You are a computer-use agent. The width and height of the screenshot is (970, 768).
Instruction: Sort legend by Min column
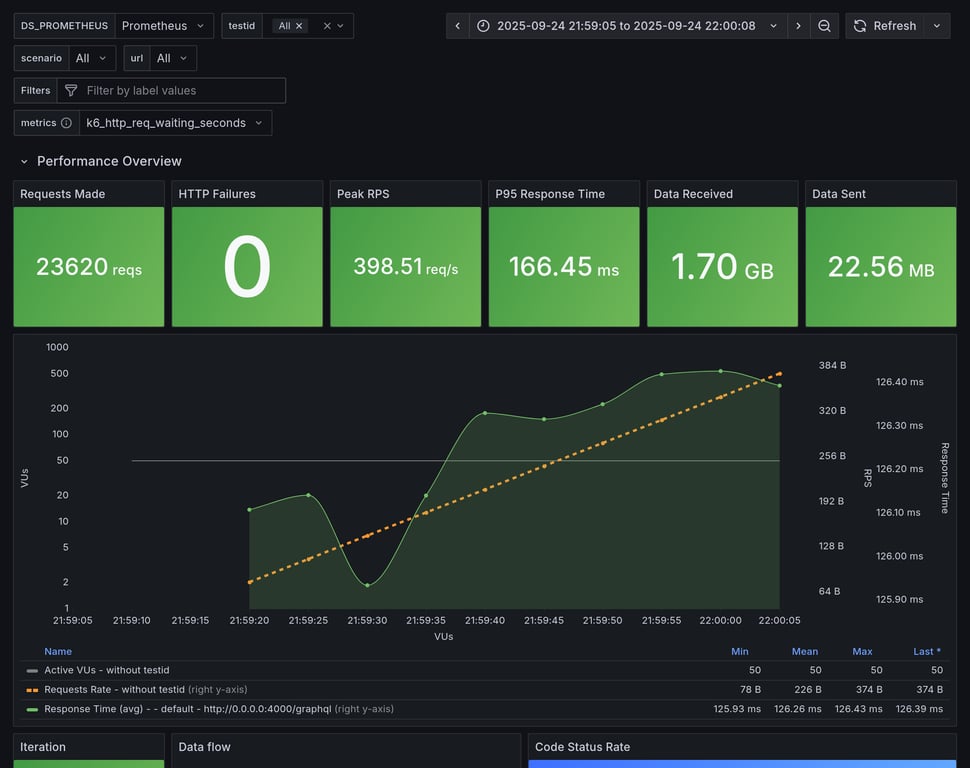(x=740, y=651)
